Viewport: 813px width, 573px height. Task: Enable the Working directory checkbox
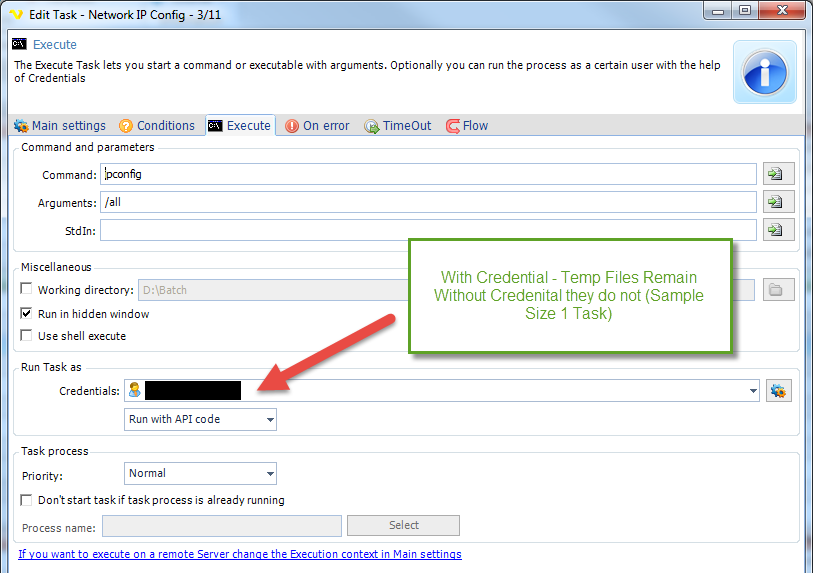27,290
